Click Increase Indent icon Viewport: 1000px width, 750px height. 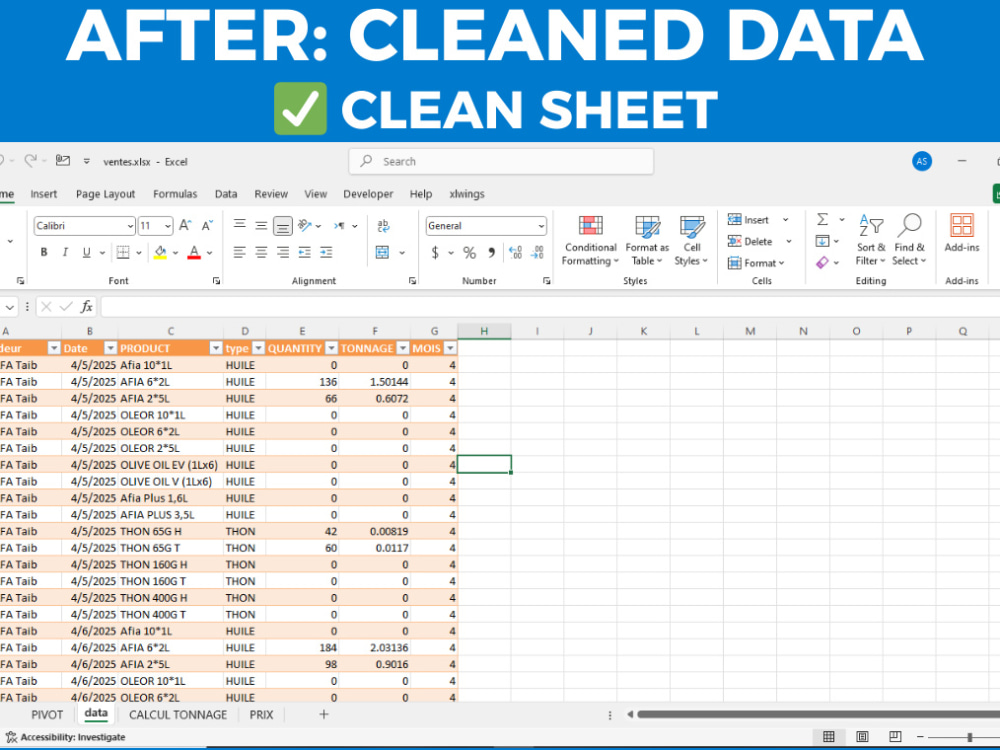click(x=327, y=253)
